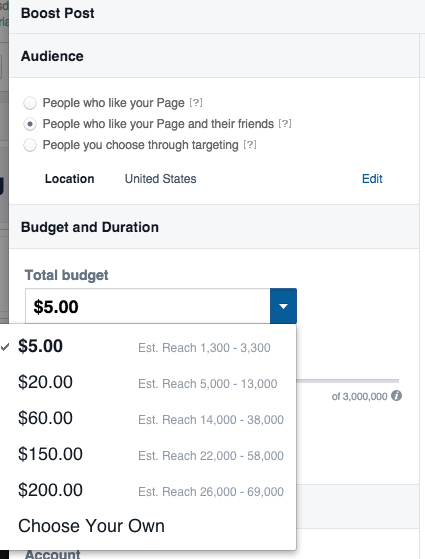Click help icon next to targeting option
Viewport: 425px width, 559px height.
(x=250, y=145)
